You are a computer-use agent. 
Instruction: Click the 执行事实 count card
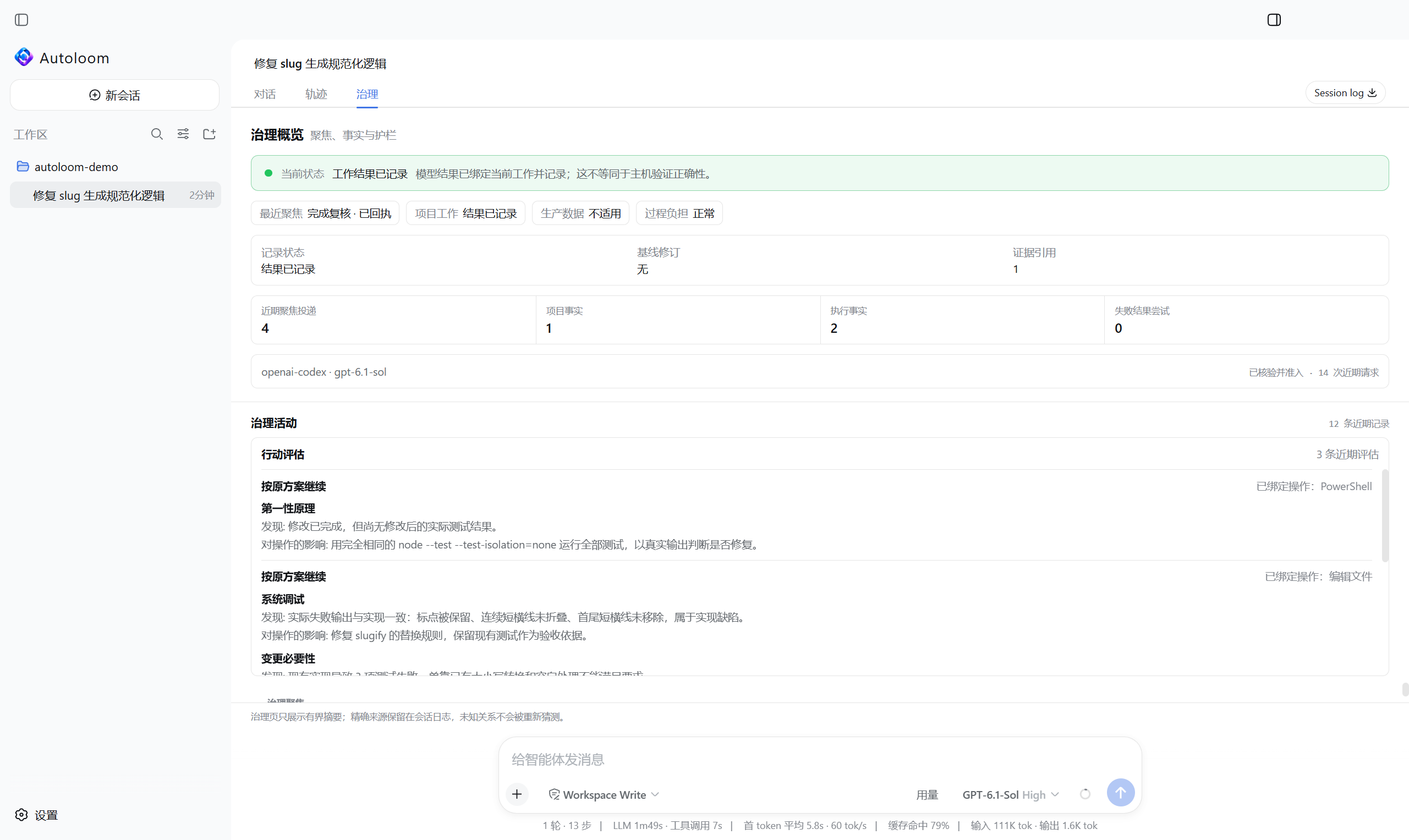[x=962, y=320]
